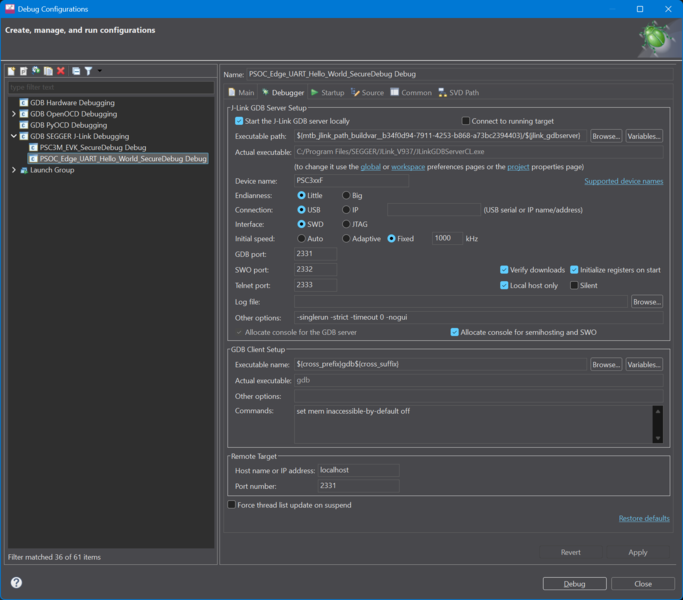Click the Commands scrollbar up arrow
This screenshot has height=600, width=683.
pyautogui.click(x=658, y=411)
